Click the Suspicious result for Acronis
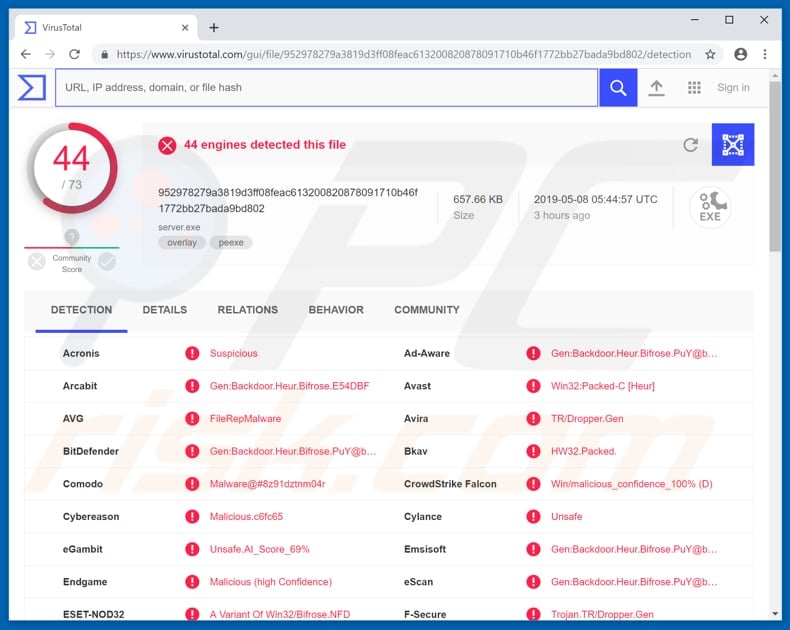 [234, 353]
